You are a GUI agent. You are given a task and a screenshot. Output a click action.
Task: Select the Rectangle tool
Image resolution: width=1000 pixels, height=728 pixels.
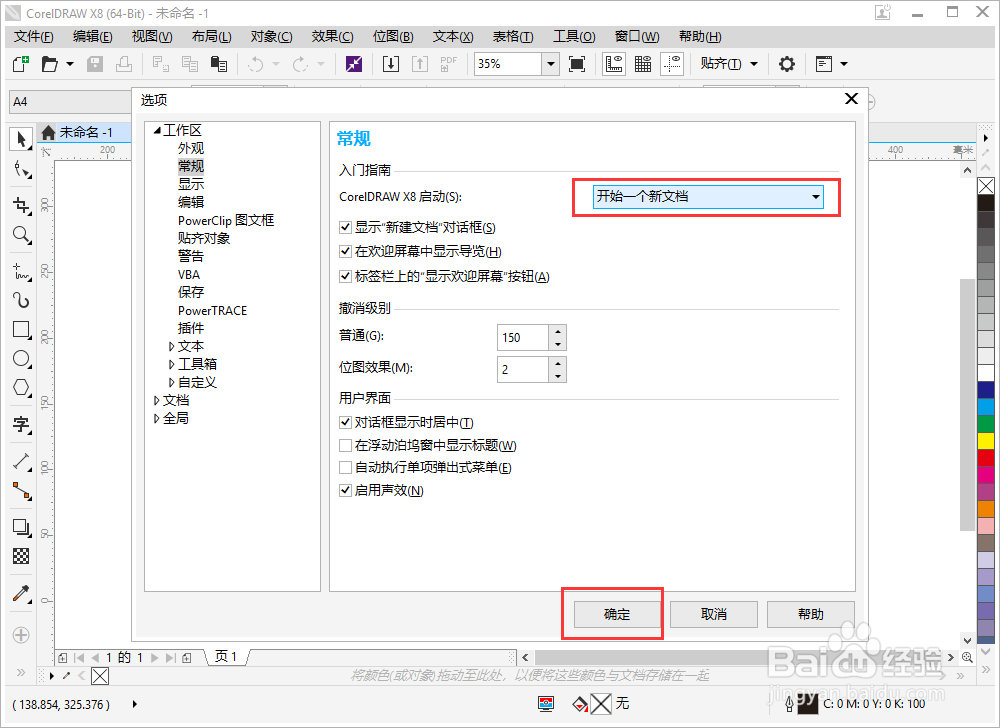click(22, 330)
